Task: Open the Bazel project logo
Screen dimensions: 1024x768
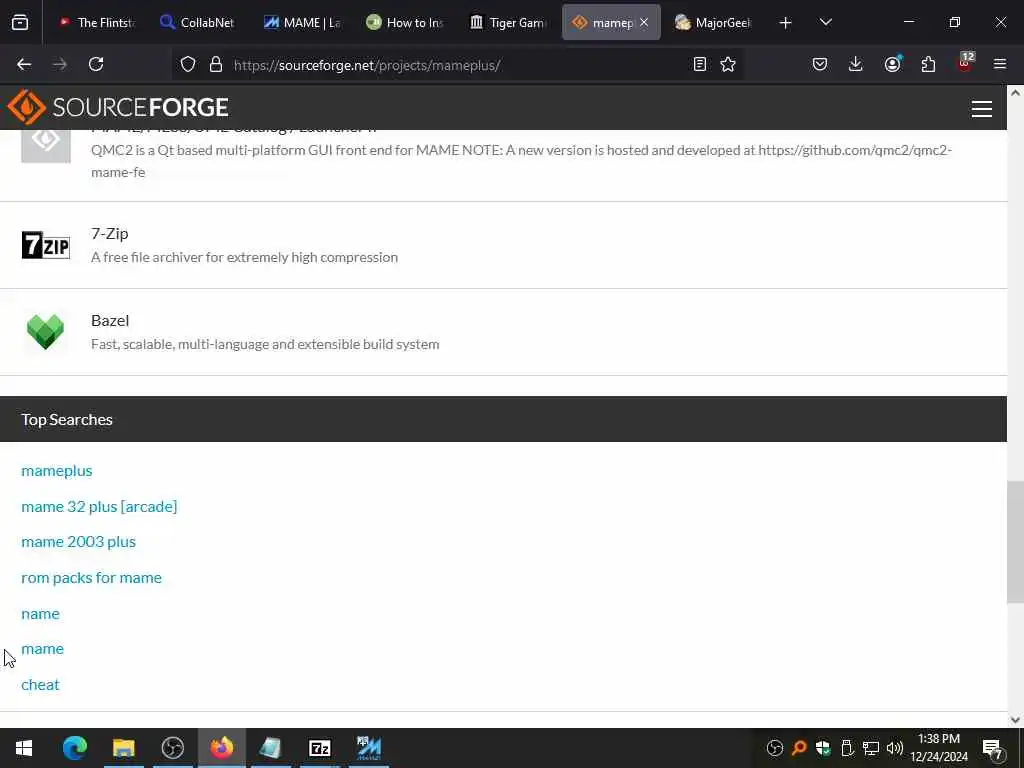Action: pos(46,332)
